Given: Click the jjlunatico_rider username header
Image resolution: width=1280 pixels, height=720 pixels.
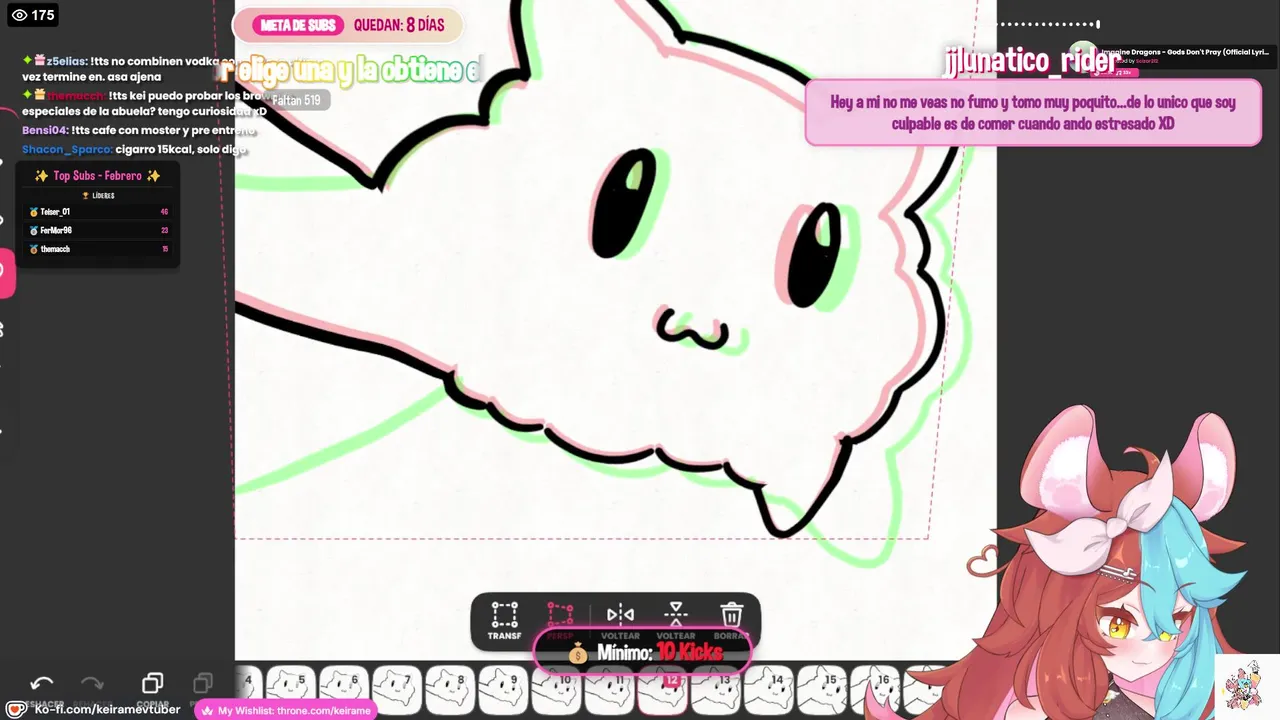Looking at the screenshot, I should click(1031, 62).
